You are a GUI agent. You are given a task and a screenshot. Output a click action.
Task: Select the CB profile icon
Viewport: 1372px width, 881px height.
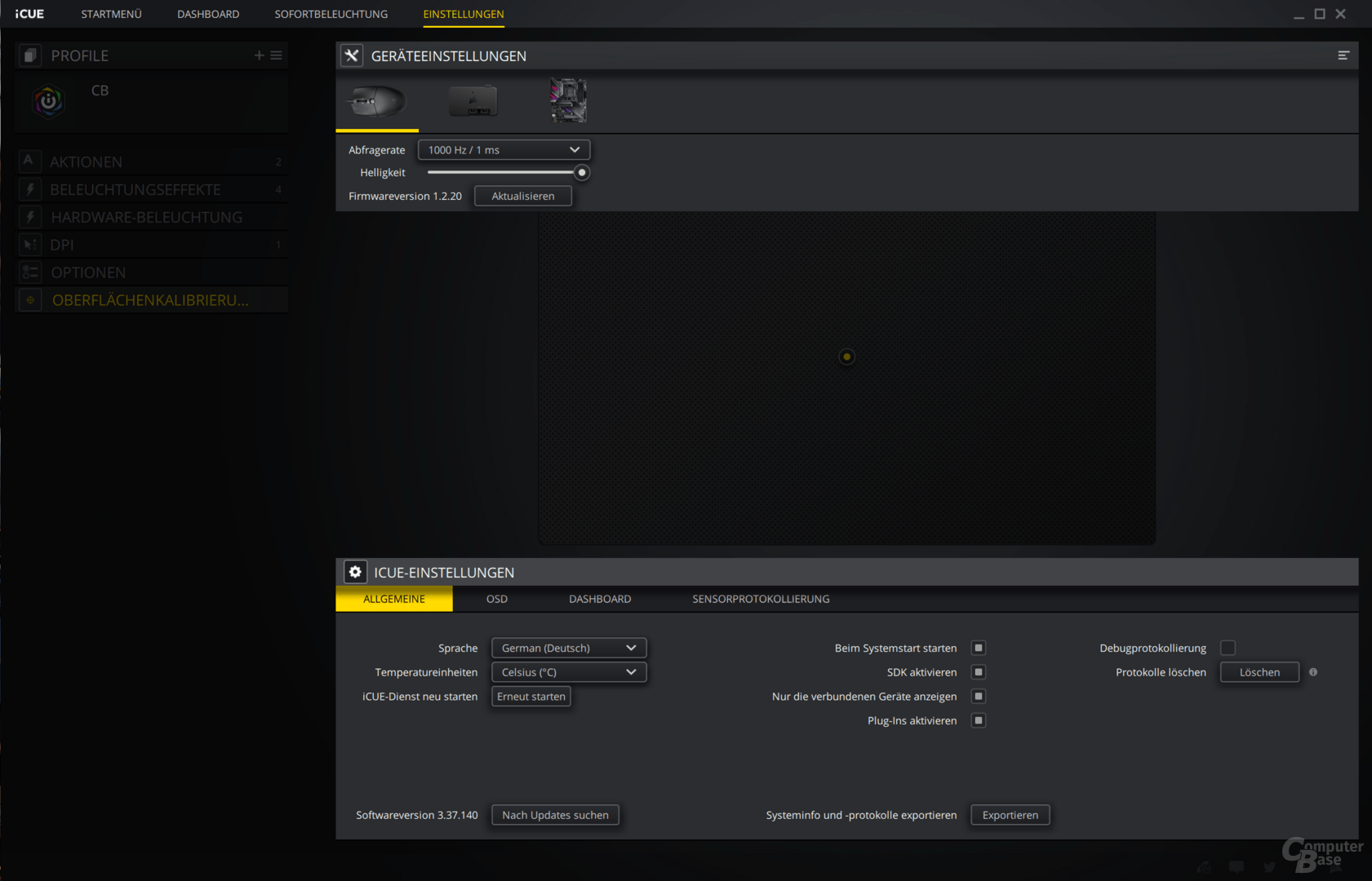pos(49,101)
